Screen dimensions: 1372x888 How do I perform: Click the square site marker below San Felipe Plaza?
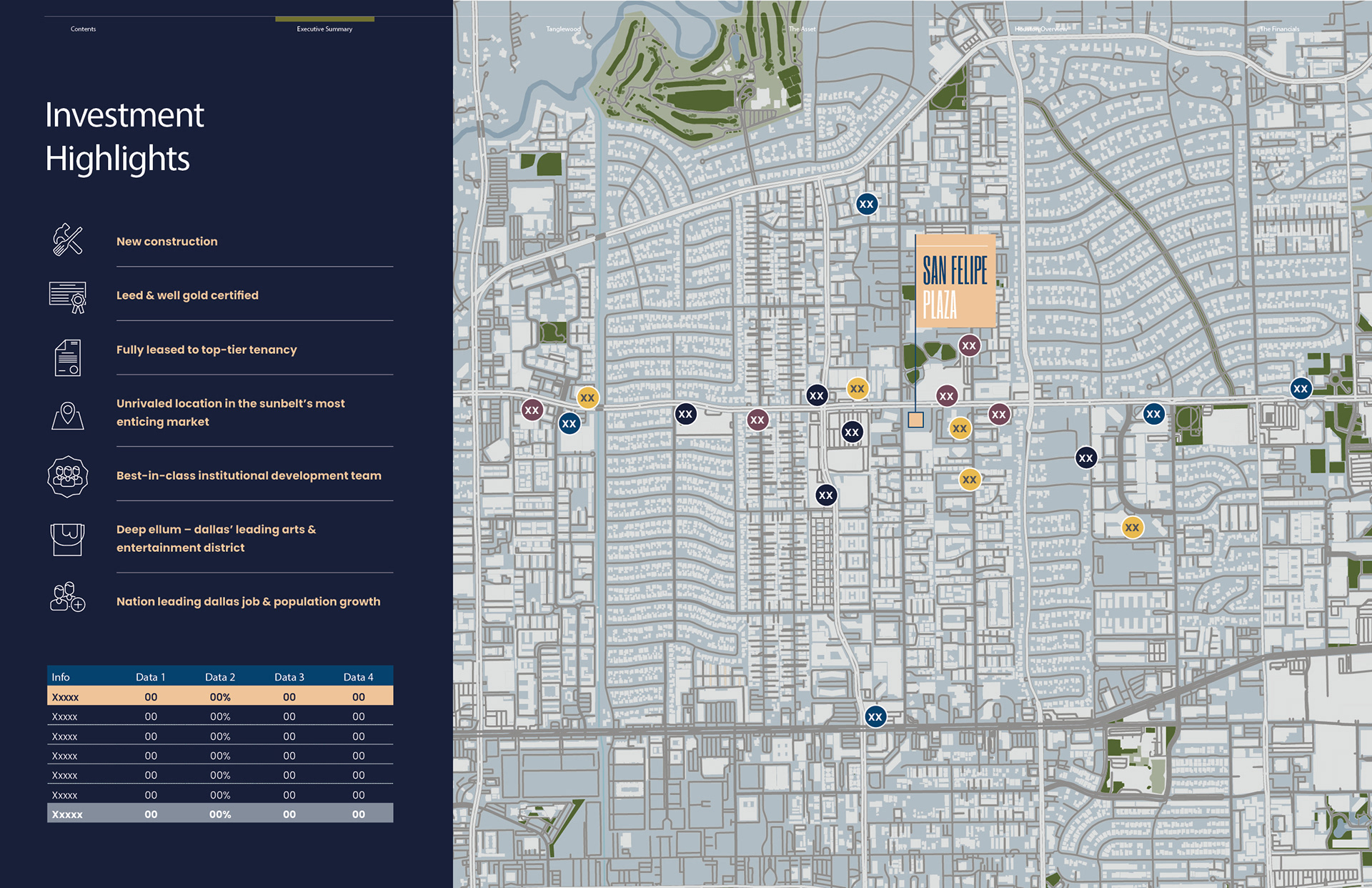[915, 420]
